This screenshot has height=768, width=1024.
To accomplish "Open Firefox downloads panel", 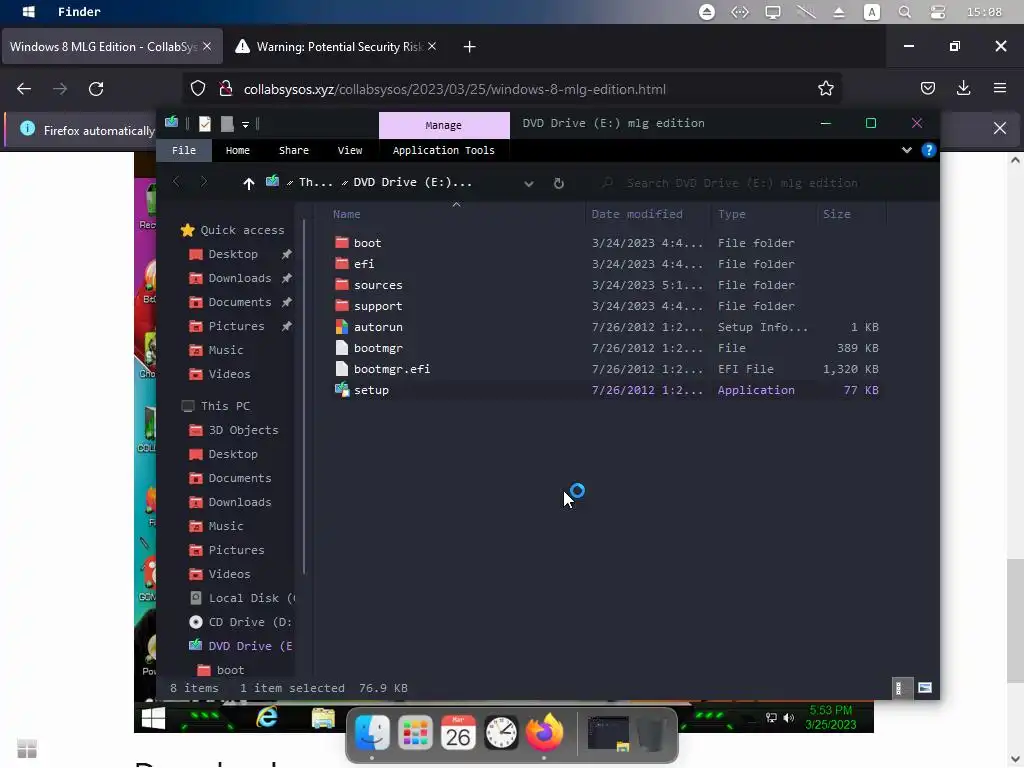I will point(963,88).
